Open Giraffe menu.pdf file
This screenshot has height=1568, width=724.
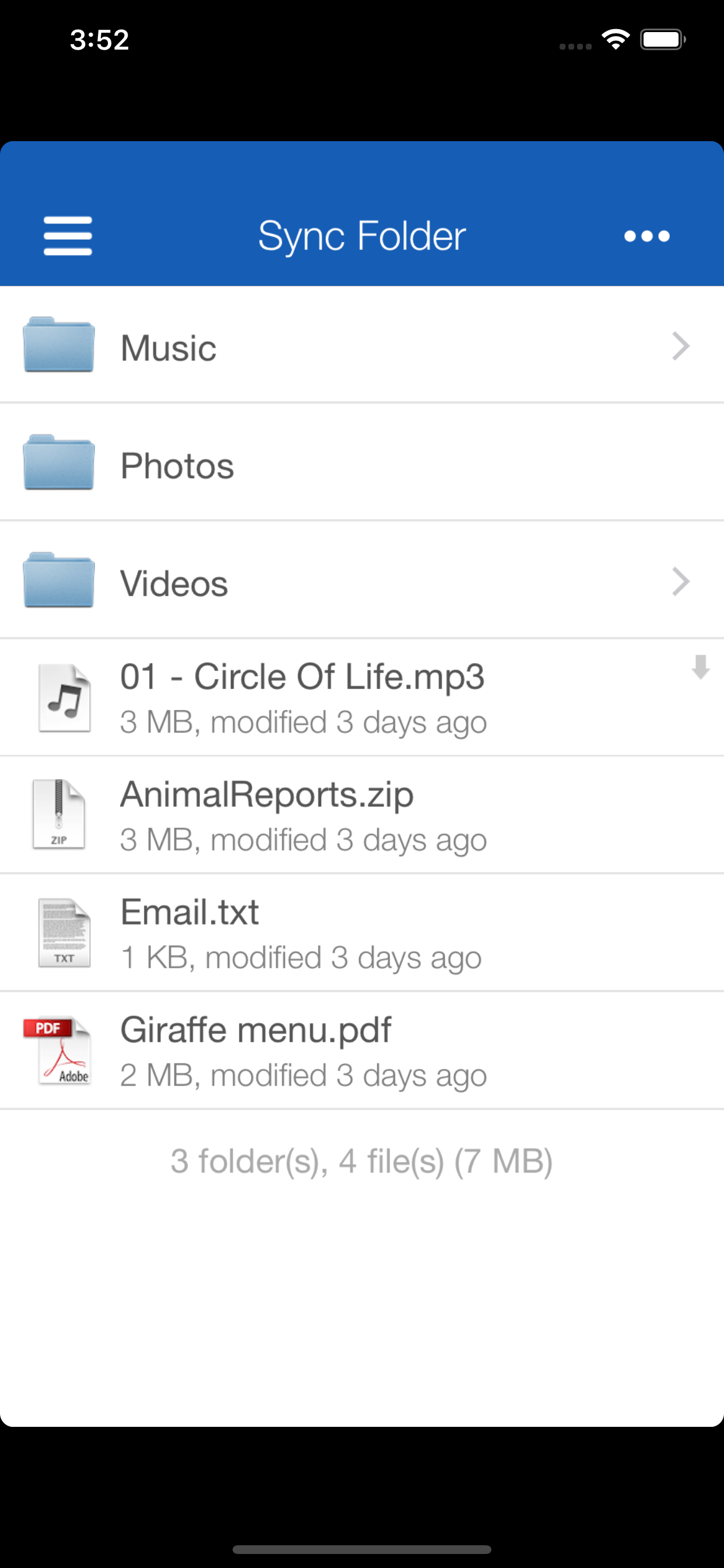tap(255, 1030)
